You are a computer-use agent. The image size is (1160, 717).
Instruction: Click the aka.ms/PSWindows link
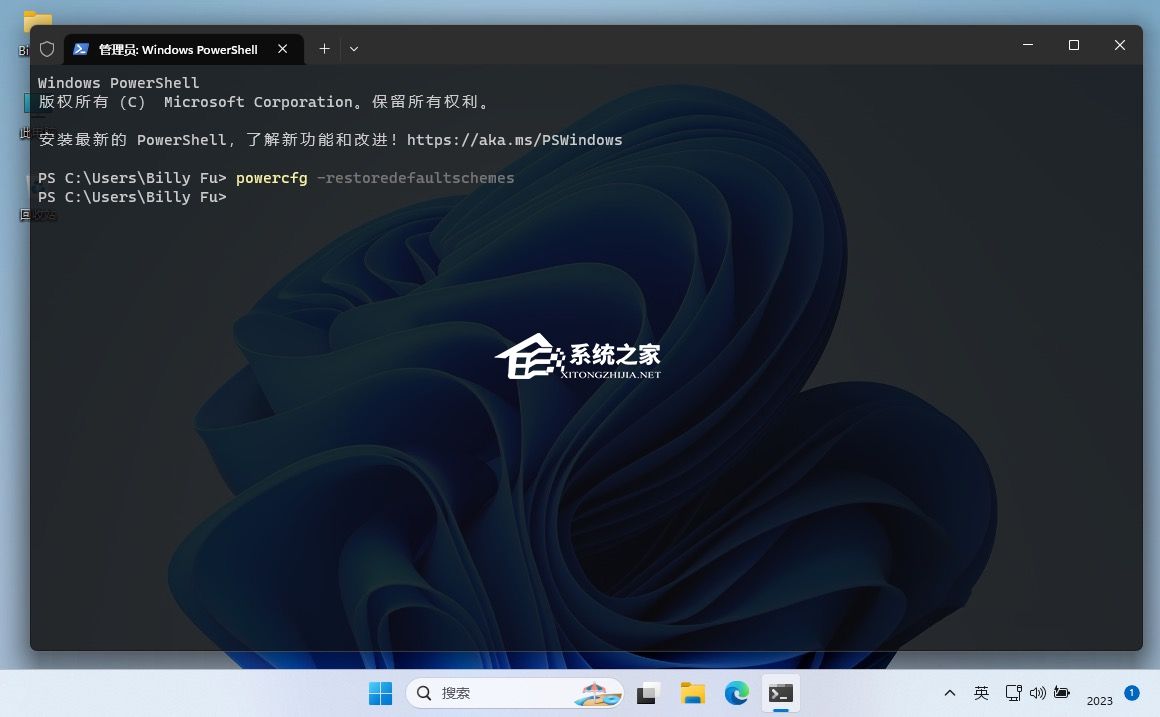point(514,140)
